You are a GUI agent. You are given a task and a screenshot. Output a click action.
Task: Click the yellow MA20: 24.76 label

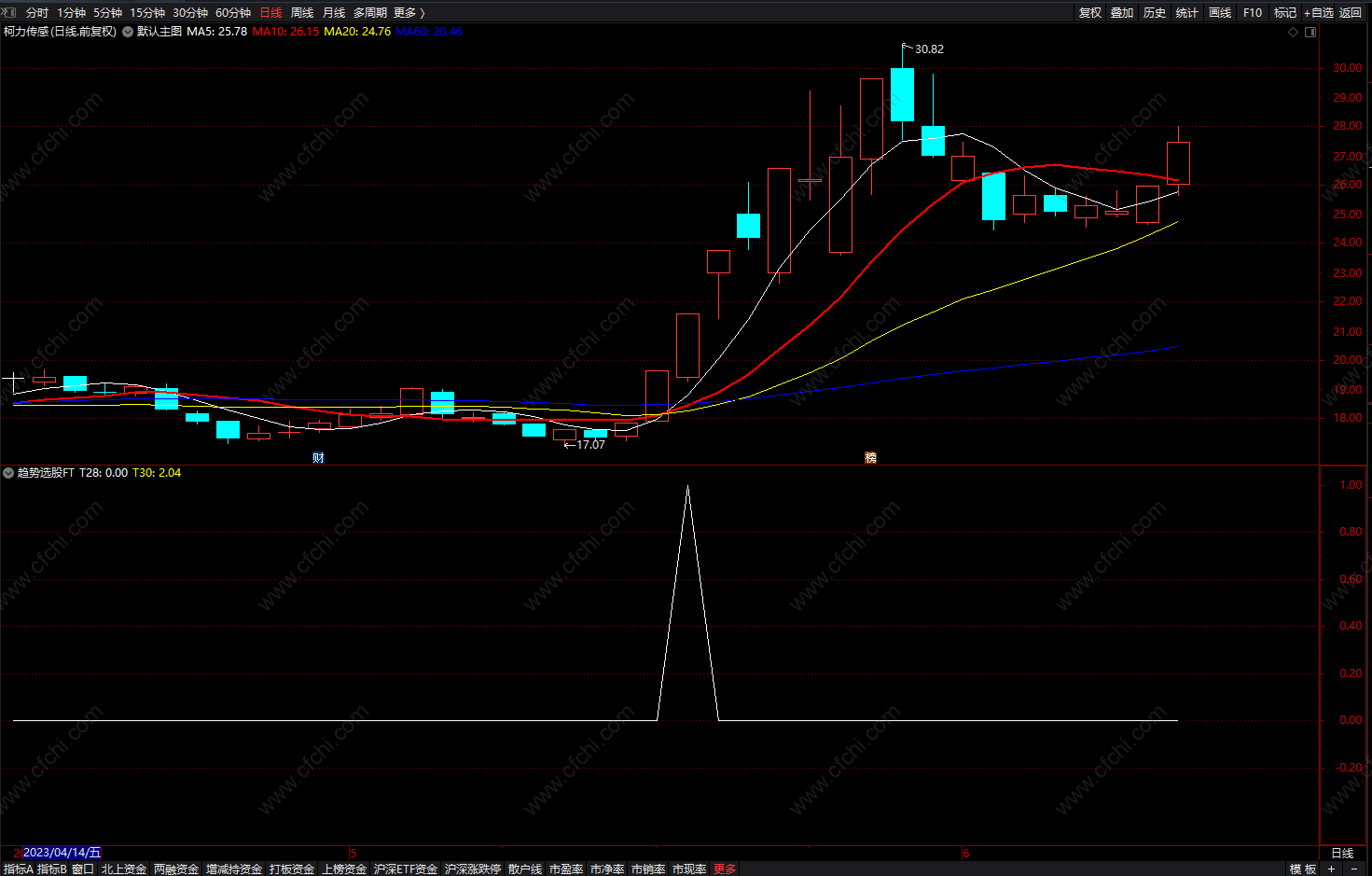click(x=357, y=32)
